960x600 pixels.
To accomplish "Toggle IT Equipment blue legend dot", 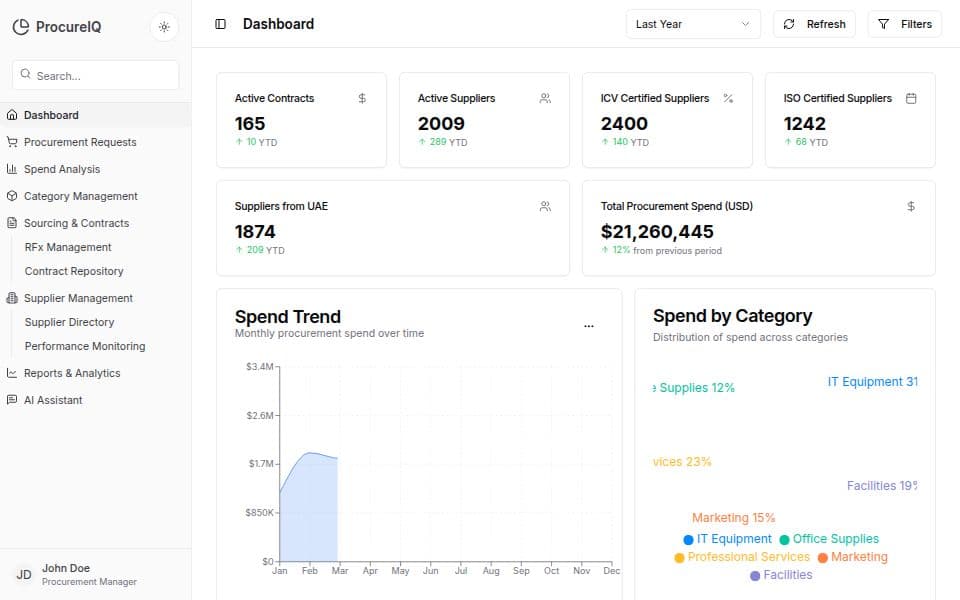I will pyautogui.click(x=688, y=539).
